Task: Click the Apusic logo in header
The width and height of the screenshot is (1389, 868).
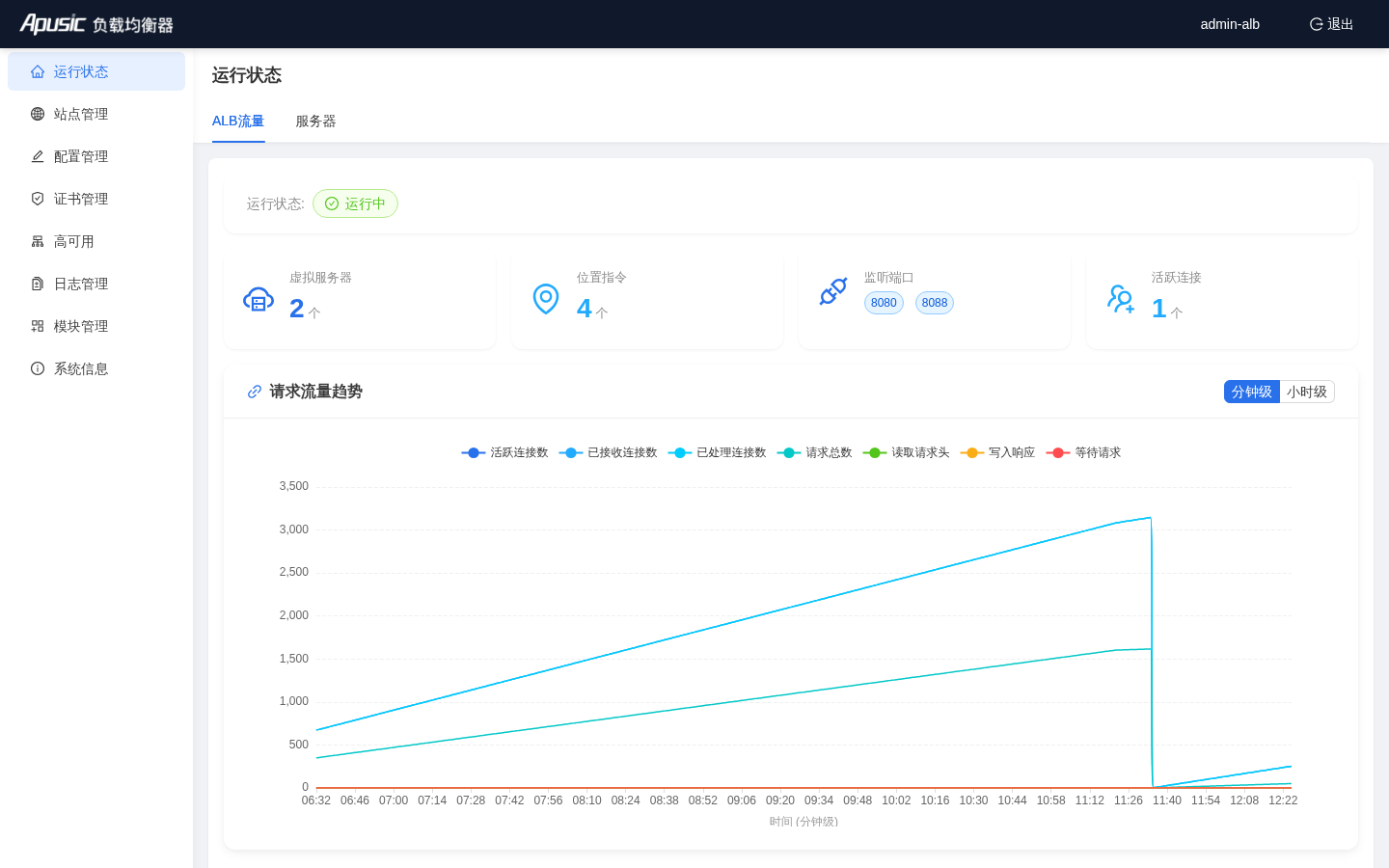Action: click(96, 24)
